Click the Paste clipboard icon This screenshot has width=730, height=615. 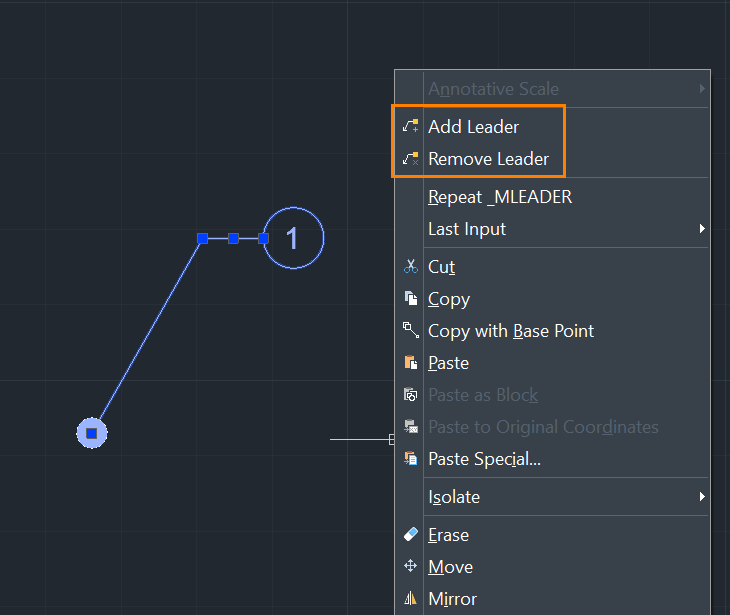pos(410,362)
